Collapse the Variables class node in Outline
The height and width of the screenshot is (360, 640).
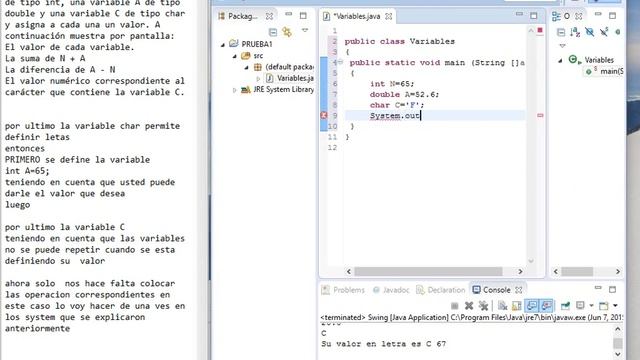pos(561,60)
